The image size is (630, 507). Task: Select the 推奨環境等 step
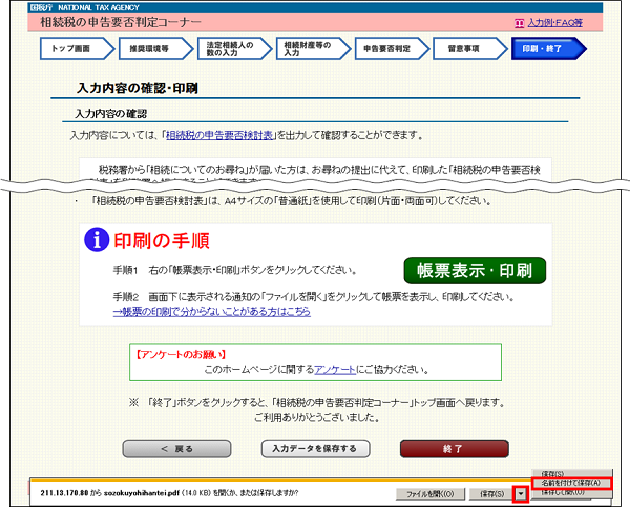[x=156, y=49]
